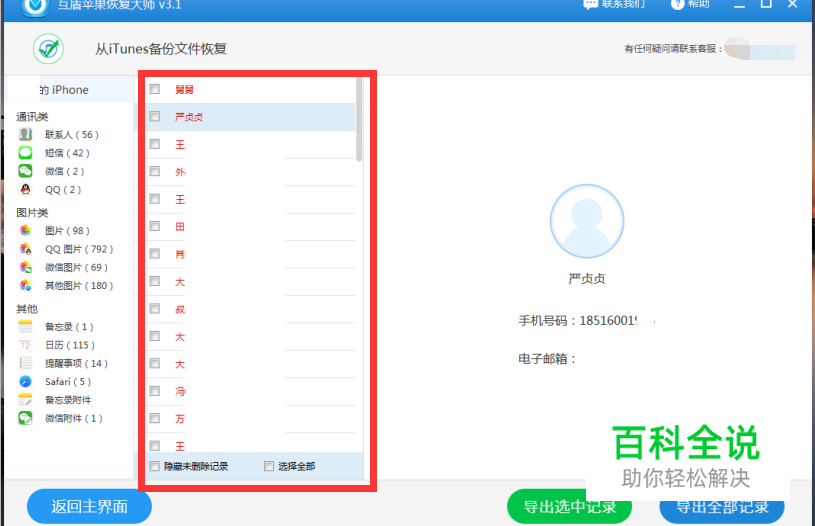
Task: Open the Calendar icon (日历 115)
Action: [x=25, y=345]
